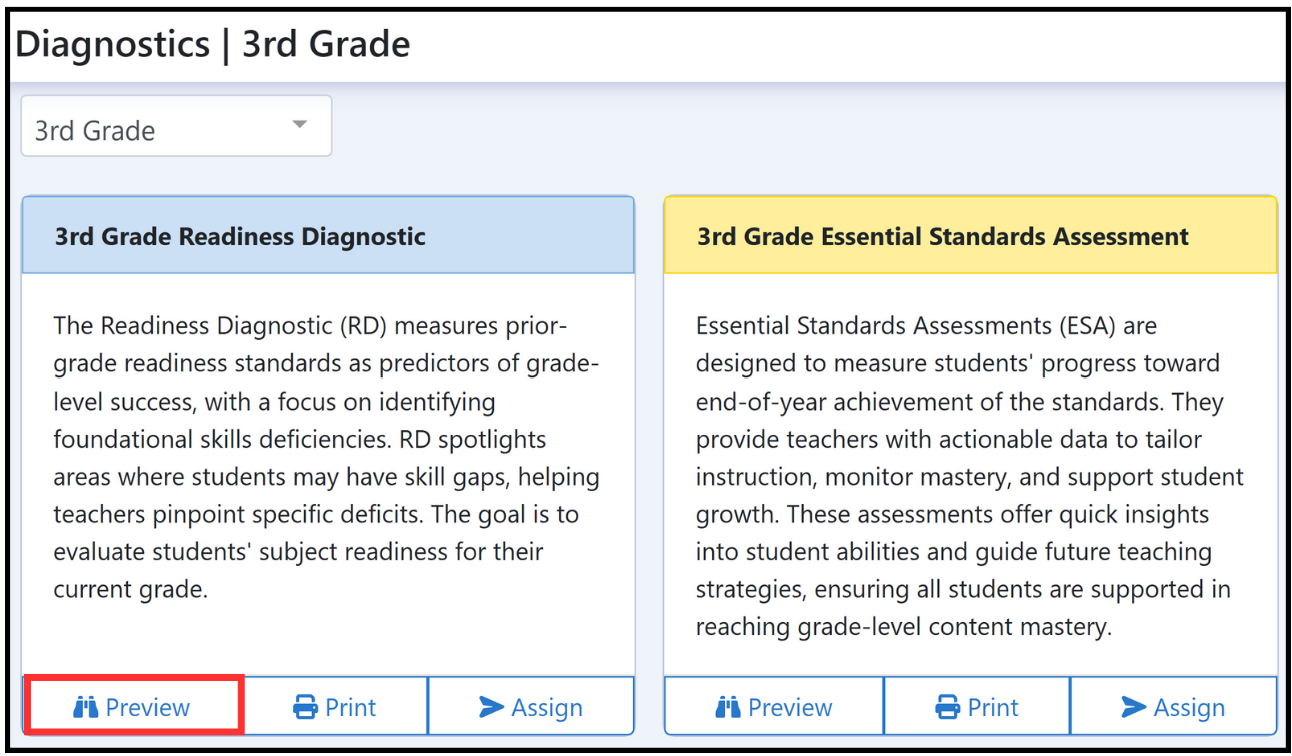Image resolution: width=1292 pixels, height=756 pixels.
Task: Preview the 3rd Grade Readiness Diagnostic
Action: [x=133, y=707]
